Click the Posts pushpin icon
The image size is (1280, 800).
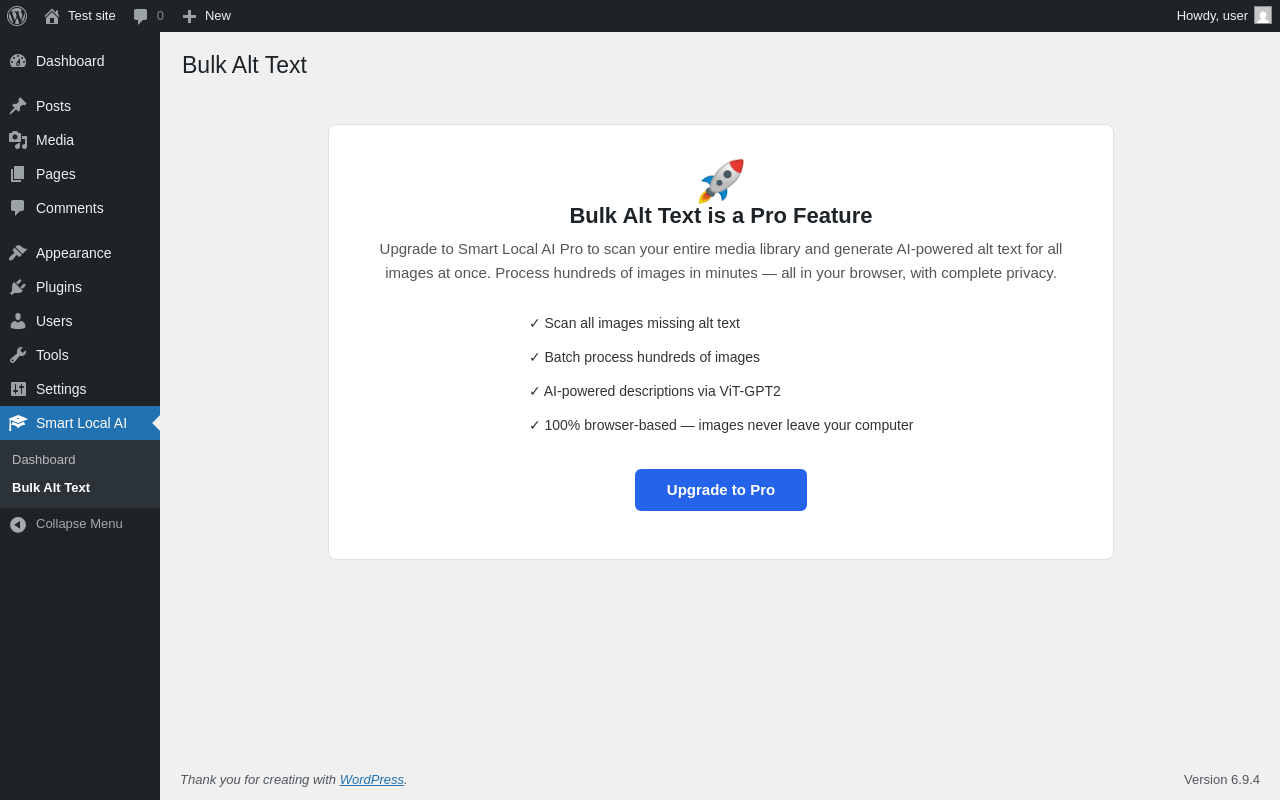[18, 106]
